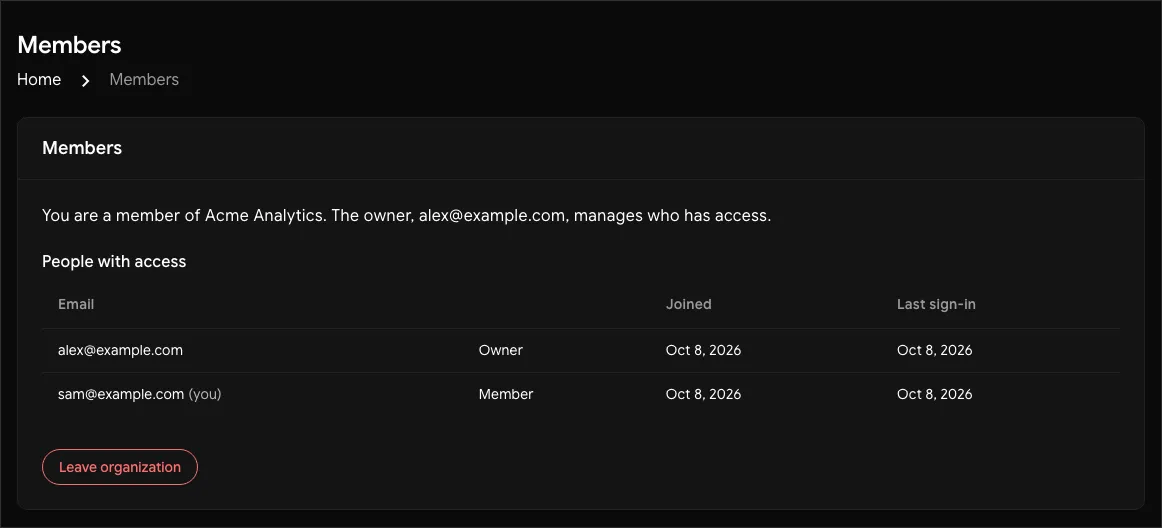Select Joined date in sam@example.com row

click(703, 395)
